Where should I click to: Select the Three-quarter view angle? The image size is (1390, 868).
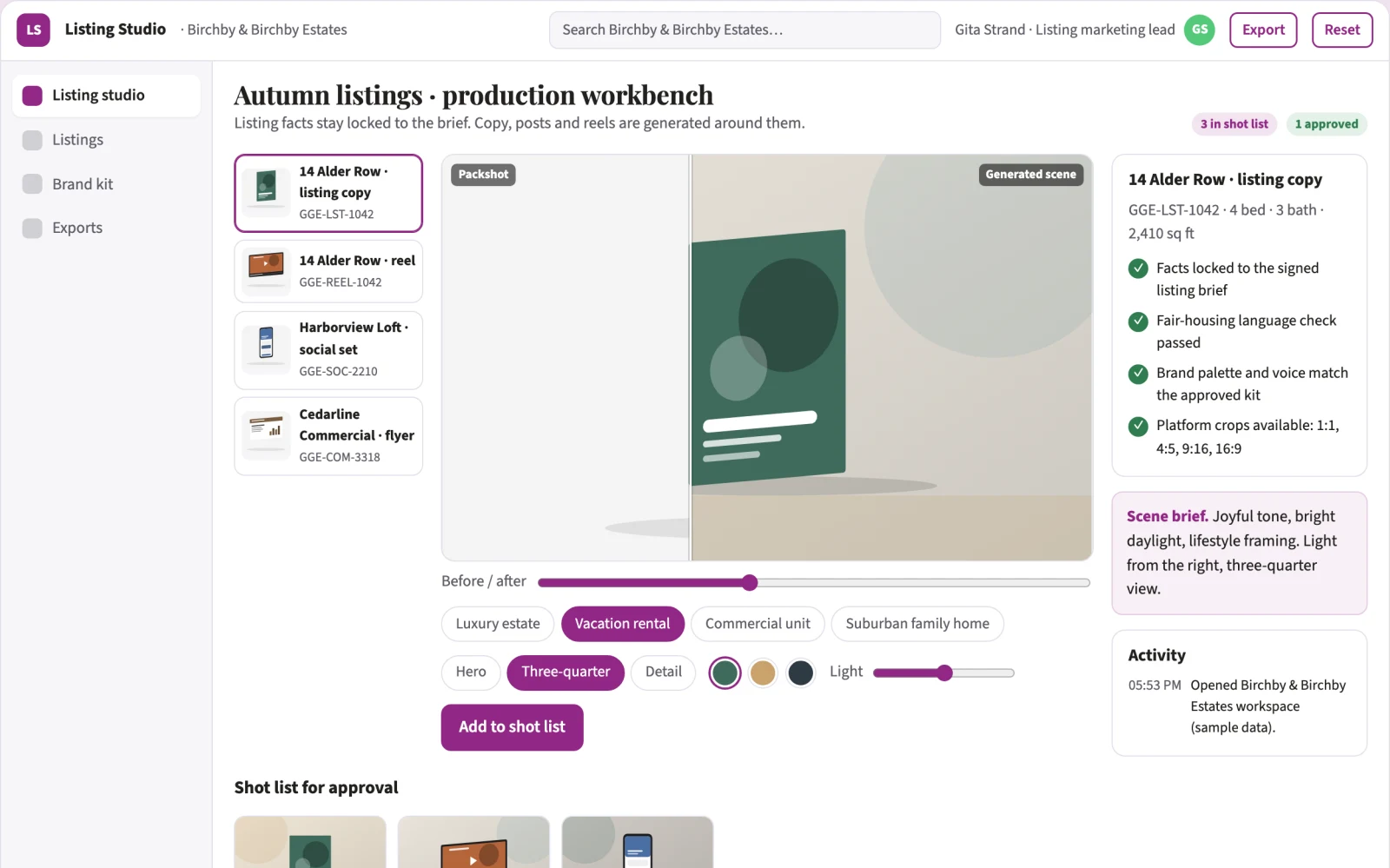point(566,673)
